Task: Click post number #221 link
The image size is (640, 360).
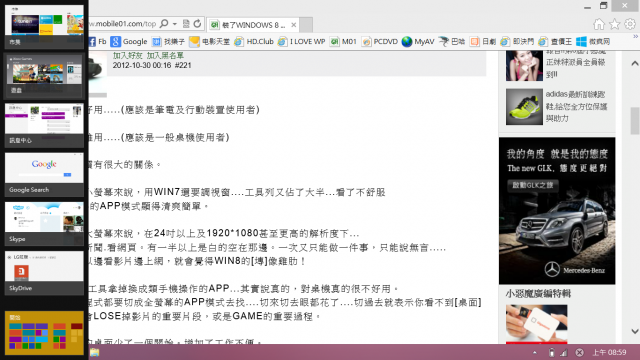Action: [183, 65]
